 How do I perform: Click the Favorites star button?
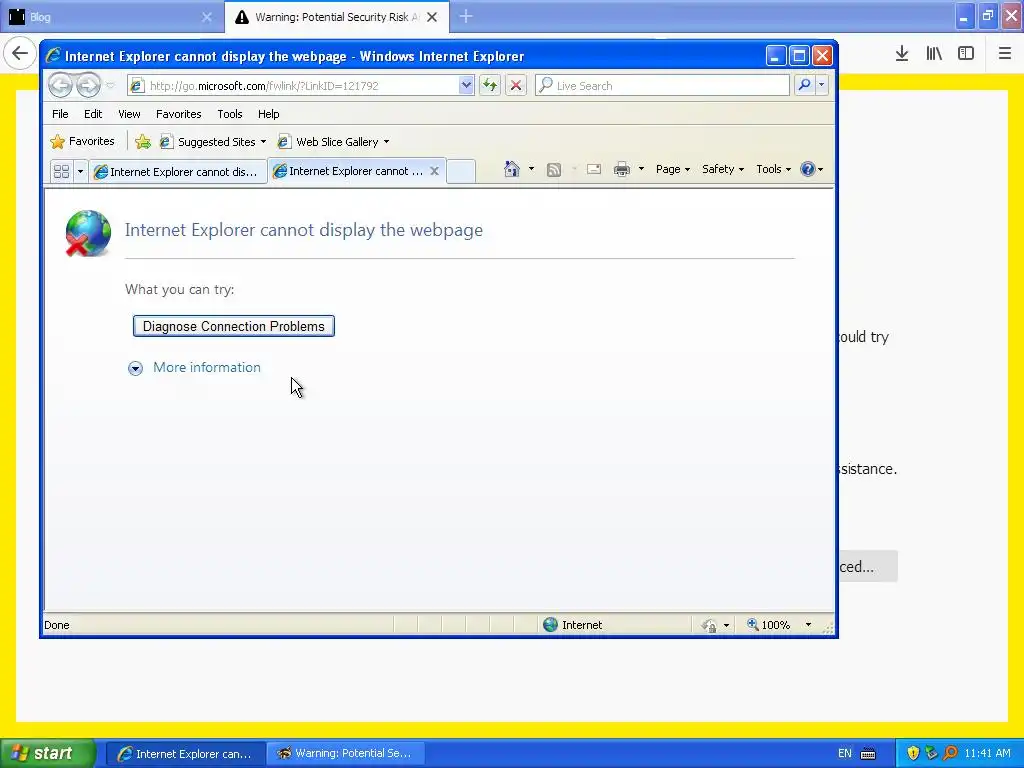click(x=82, y=141)
